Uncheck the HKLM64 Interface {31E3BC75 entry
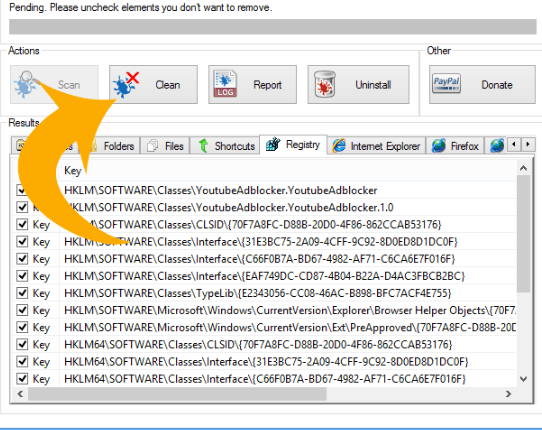The width and height of the screenshot is (542, 430). 22,362
